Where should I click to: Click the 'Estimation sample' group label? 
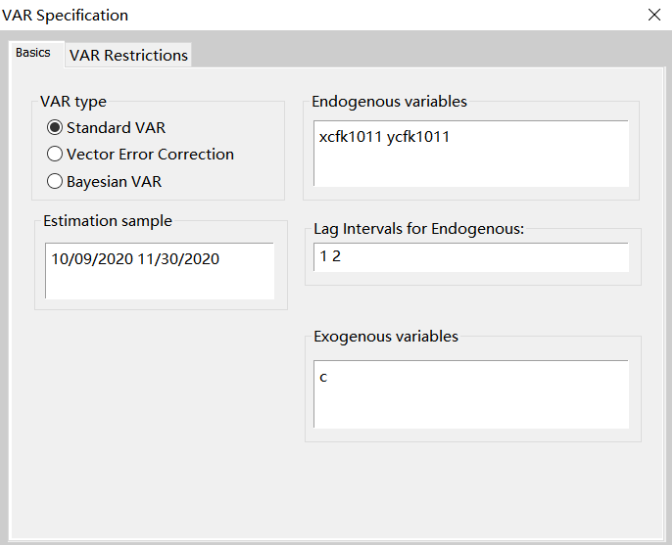(x=107, y=221)
